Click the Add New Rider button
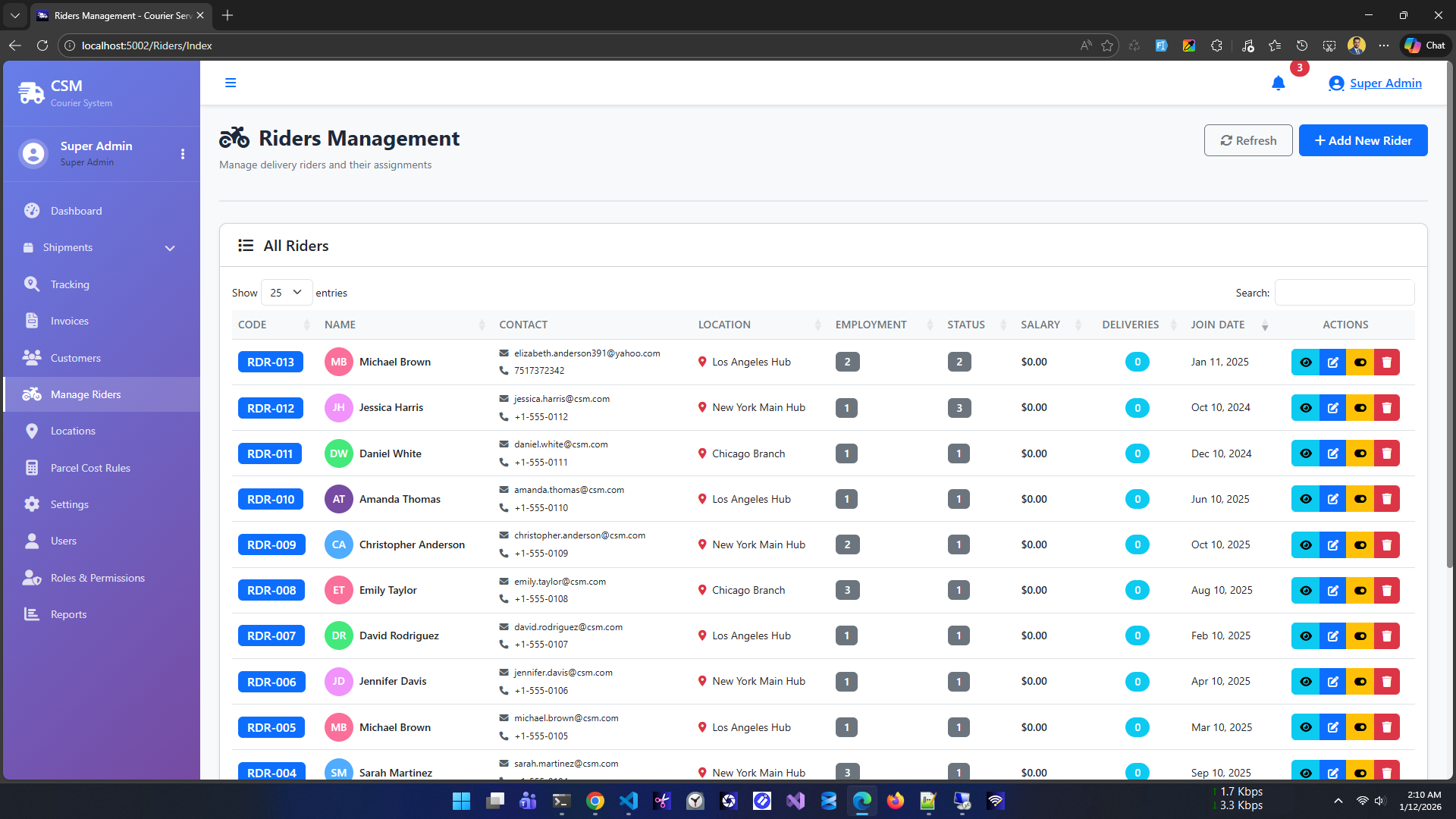The image size is (1456, 819). pyautogui.click(x=1363, y=141)
